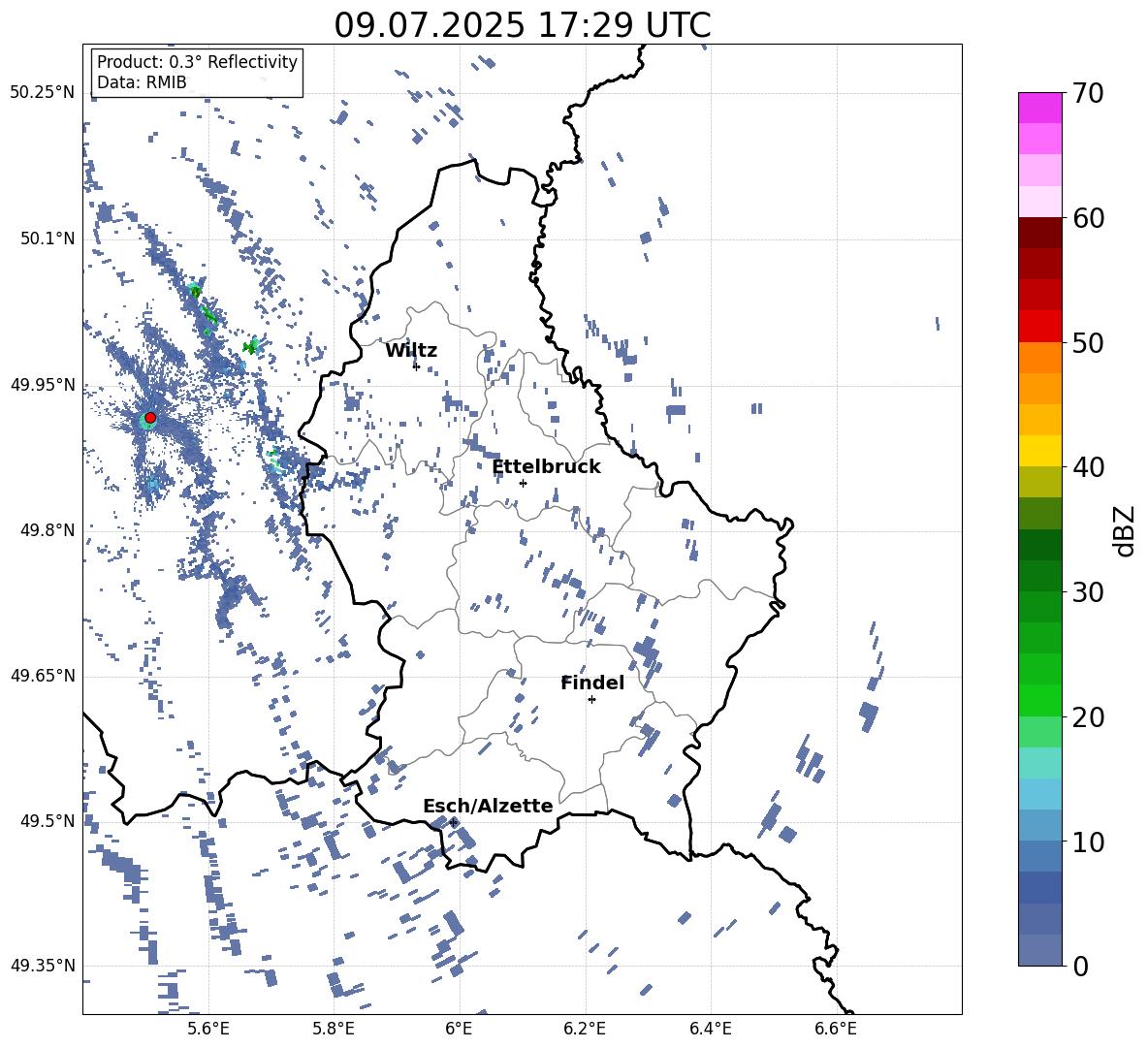Click the Ettelbruck city label
Screen dimensions: 1148x1048
tap(546, 467)
